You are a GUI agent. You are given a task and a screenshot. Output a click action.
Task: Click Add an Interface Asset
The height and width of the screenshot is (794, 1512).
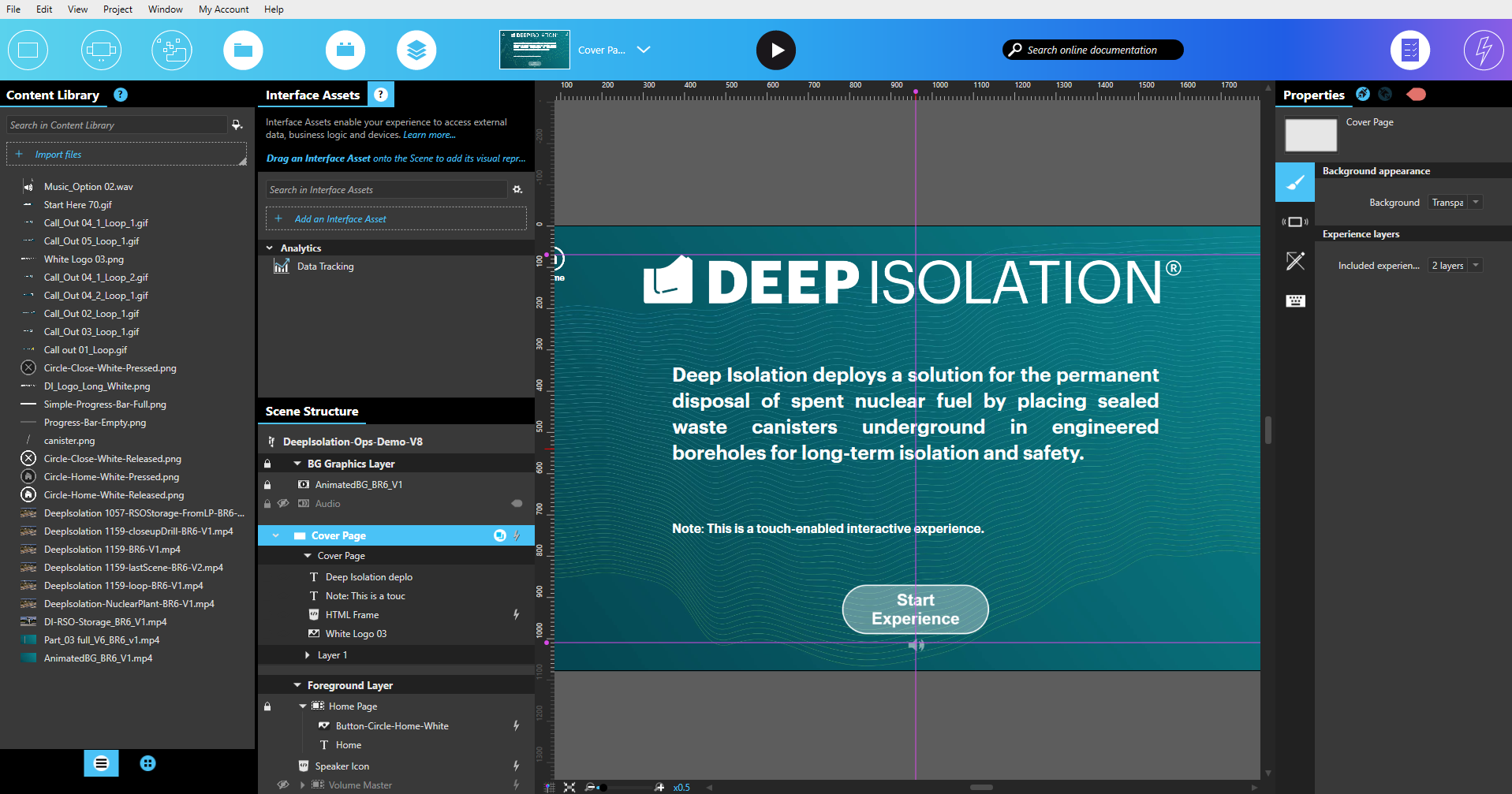(396, 218)
